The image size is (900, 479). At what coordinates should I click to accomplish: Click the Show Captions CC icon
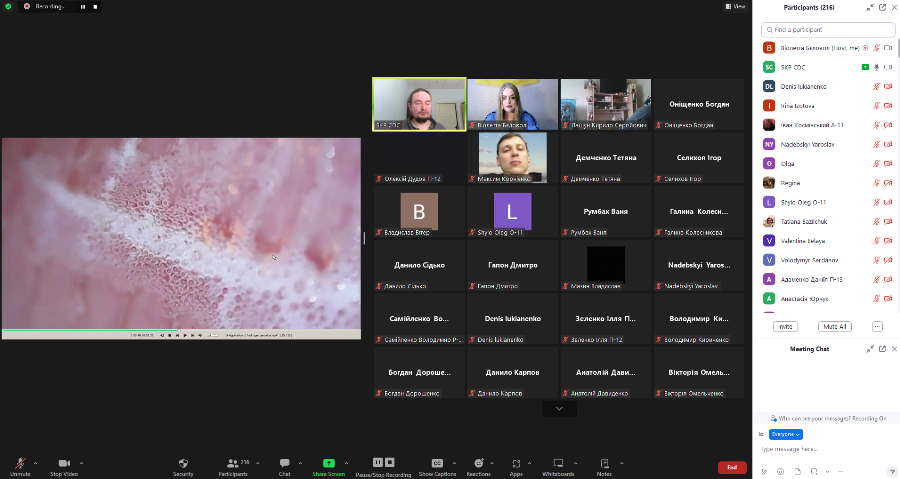pos(437,463)
